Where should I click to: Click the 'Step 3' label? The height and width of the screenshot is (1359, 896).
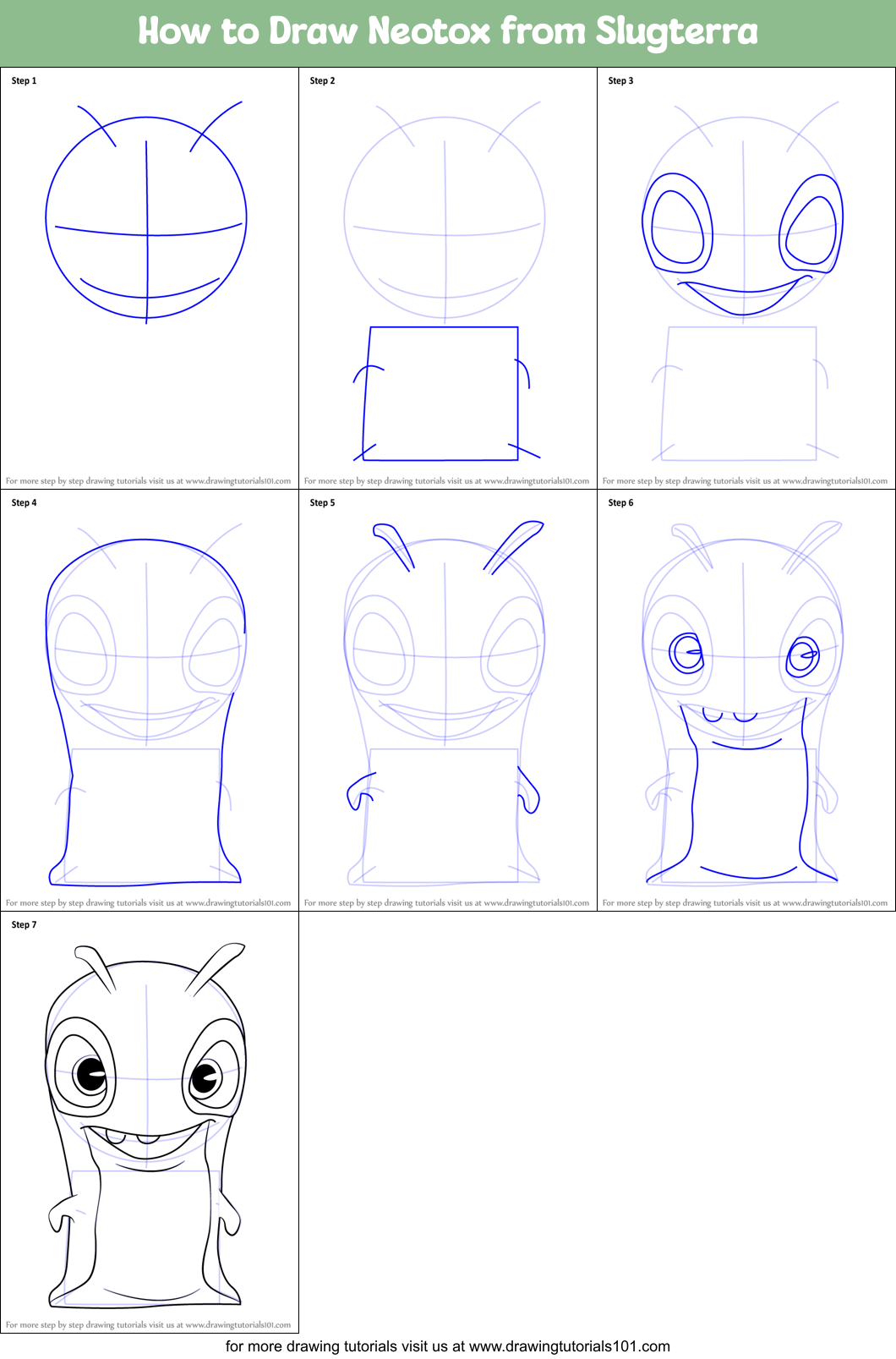621,81
